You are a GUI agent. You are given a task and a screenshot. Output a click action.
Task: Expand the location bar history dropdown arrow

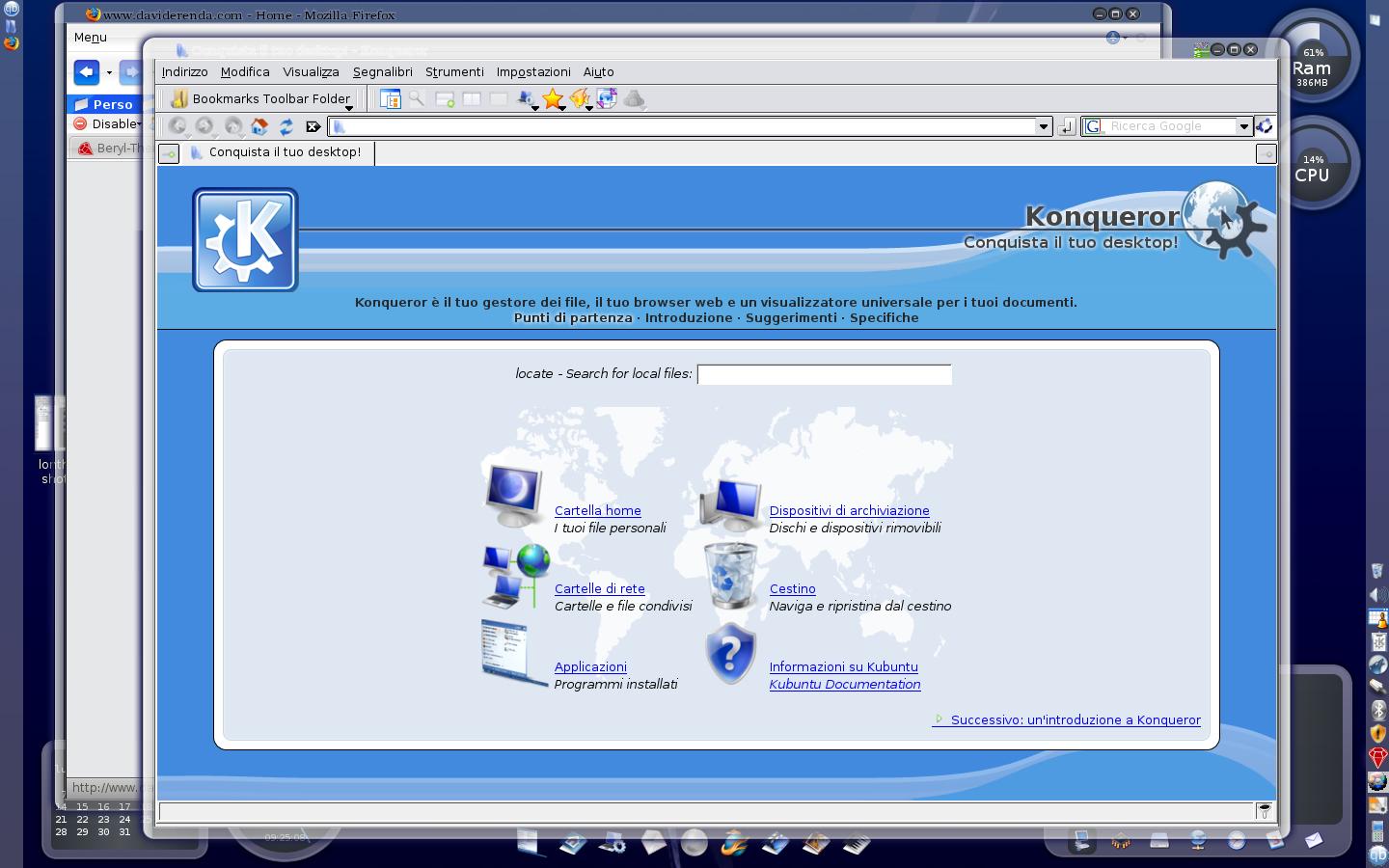click(x=1043, y=126)
